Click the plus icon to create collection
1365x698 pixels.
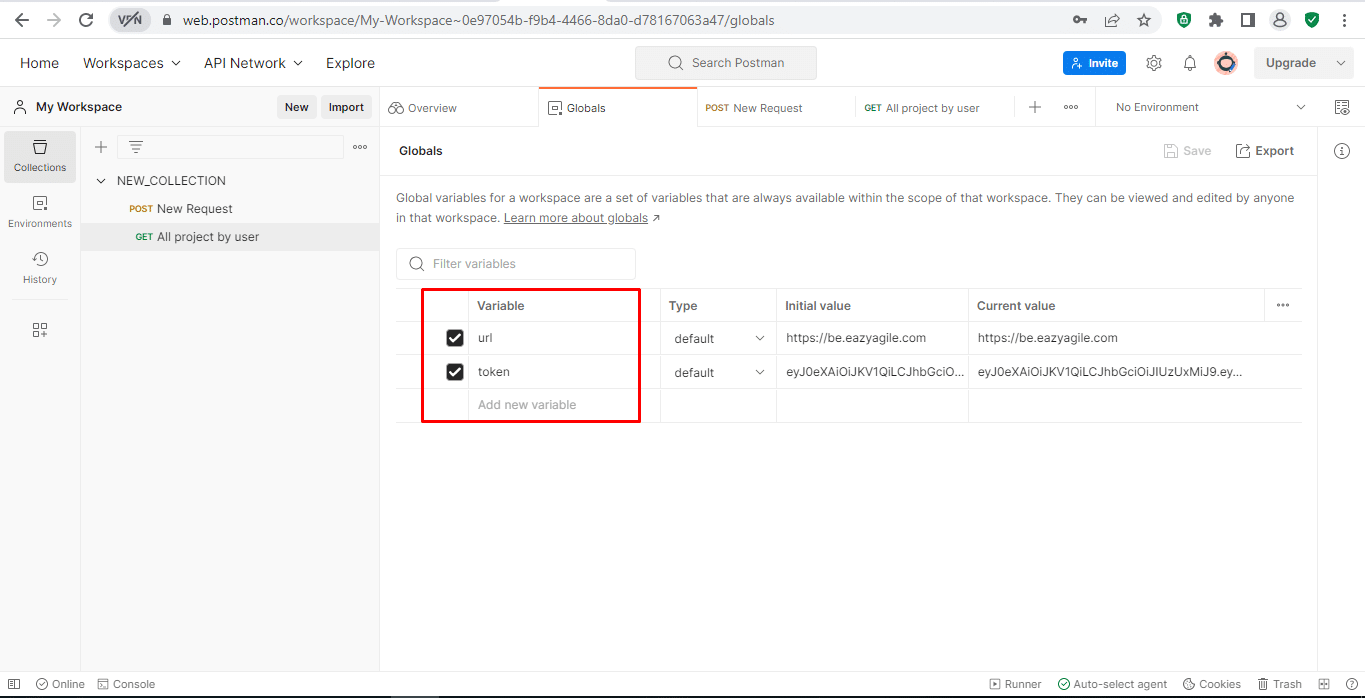pos(101,147)
